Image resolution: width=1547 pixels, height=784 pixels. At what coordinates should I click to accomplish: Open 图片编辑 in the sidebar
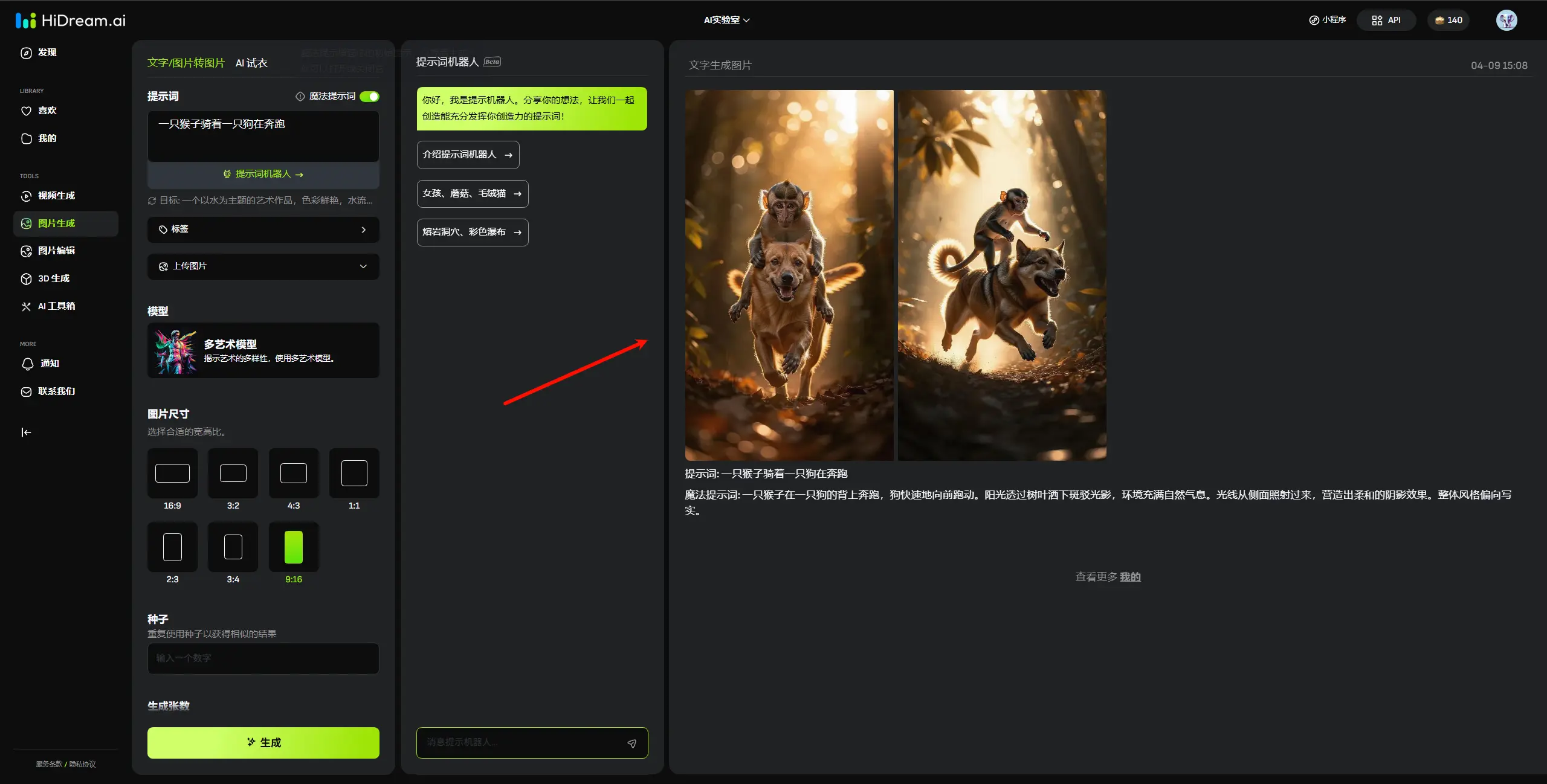point(56,251)
